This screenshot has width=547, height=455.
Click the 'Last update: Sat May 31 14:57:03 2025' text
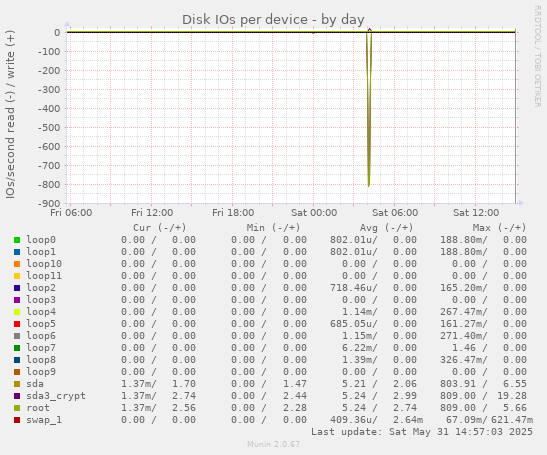click(x=422, y=432)
